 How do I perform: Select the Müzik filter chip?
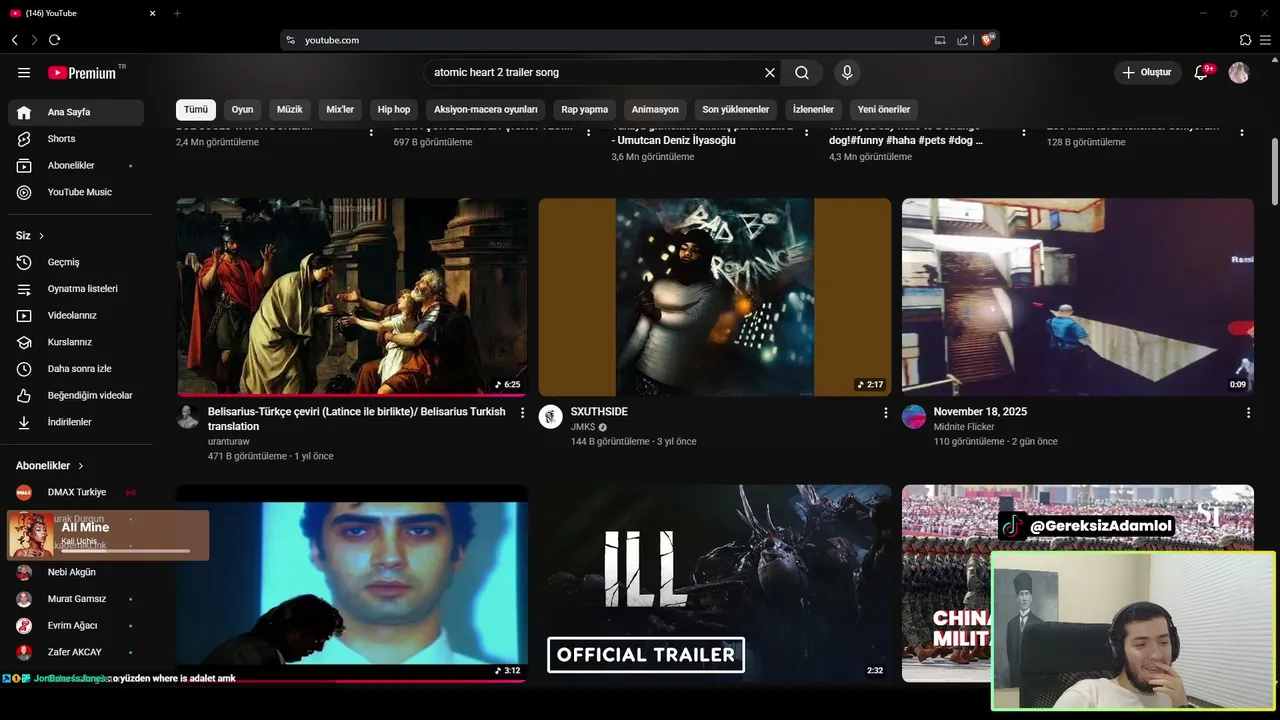click(290, 110)
